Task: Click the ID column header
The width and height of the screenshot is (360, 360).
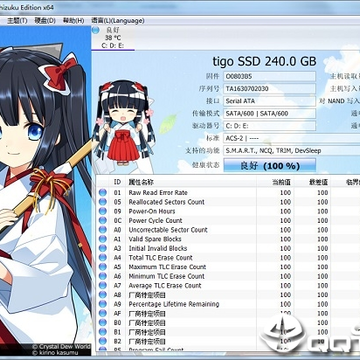Action: pyautogui.click(x=117, y=182)
